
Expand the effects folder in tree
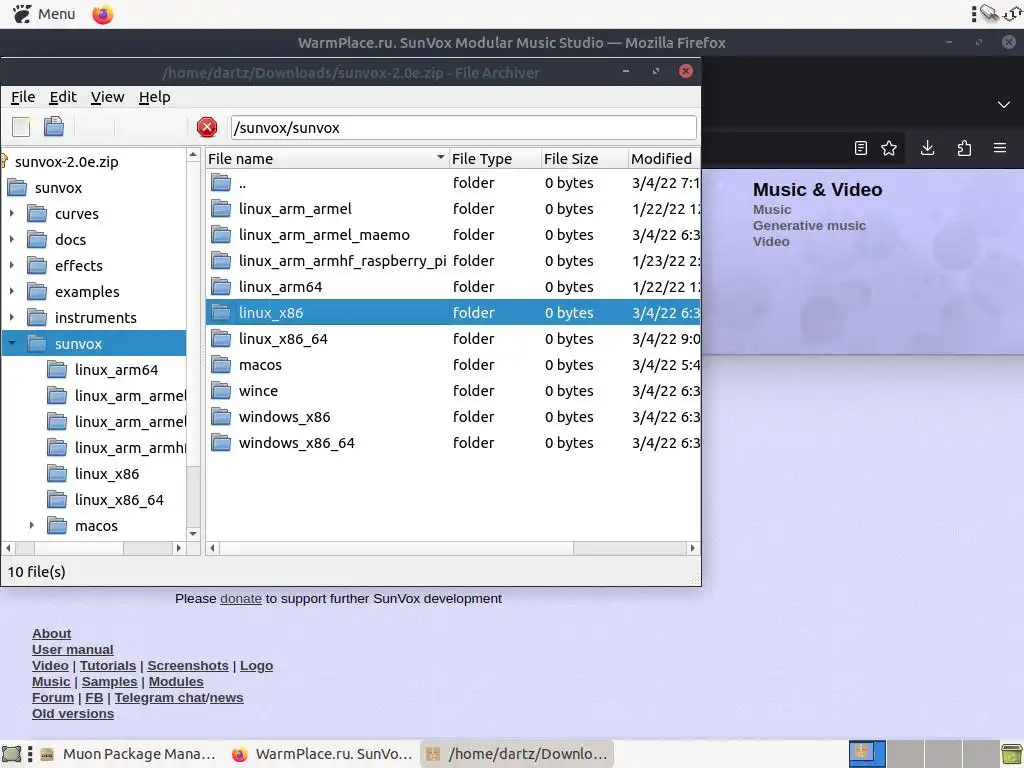[12, 266]
